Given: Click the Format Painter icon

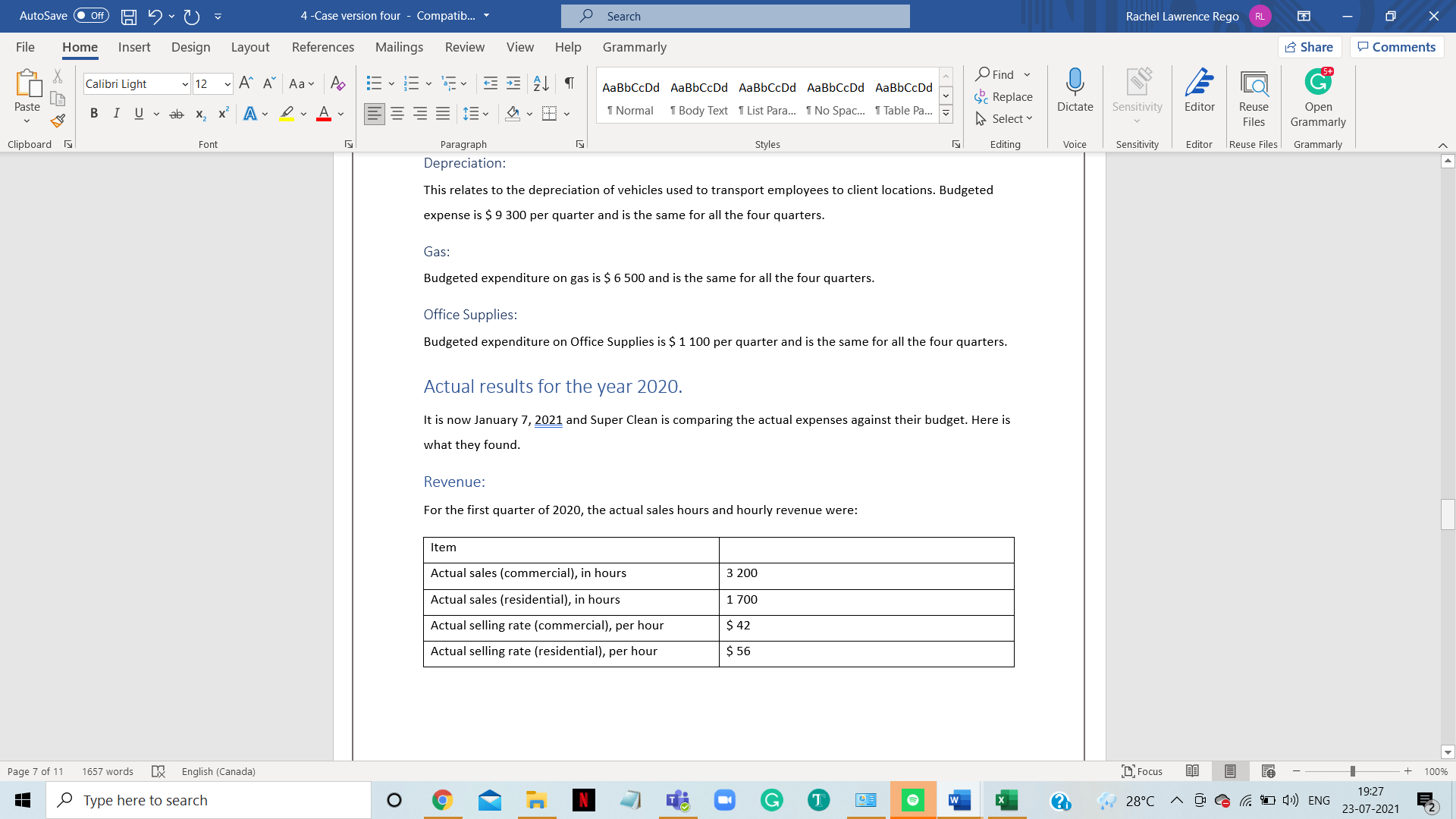Looking at the screenshot, I should [58, 120].
